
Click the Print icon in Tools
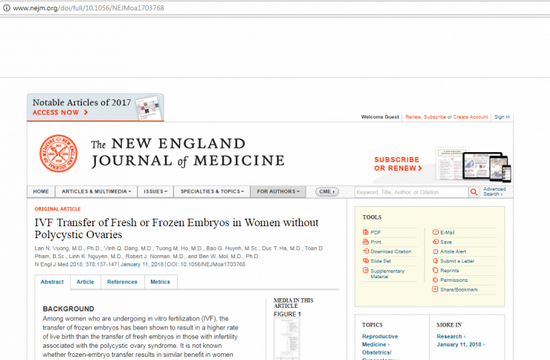point(365,242)
